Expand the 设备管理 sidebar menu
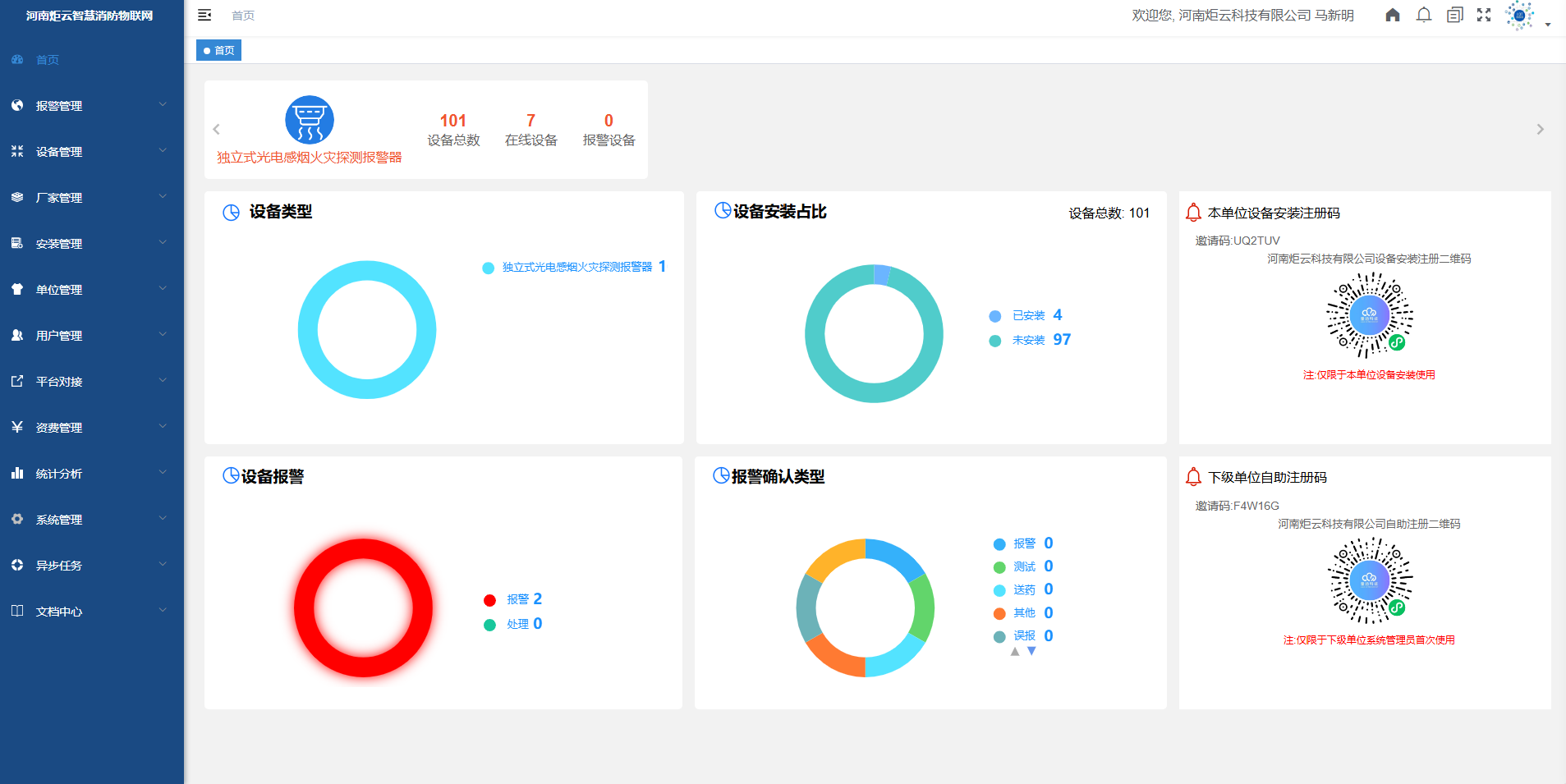1566x784 pixels. [x=90, y=152]
